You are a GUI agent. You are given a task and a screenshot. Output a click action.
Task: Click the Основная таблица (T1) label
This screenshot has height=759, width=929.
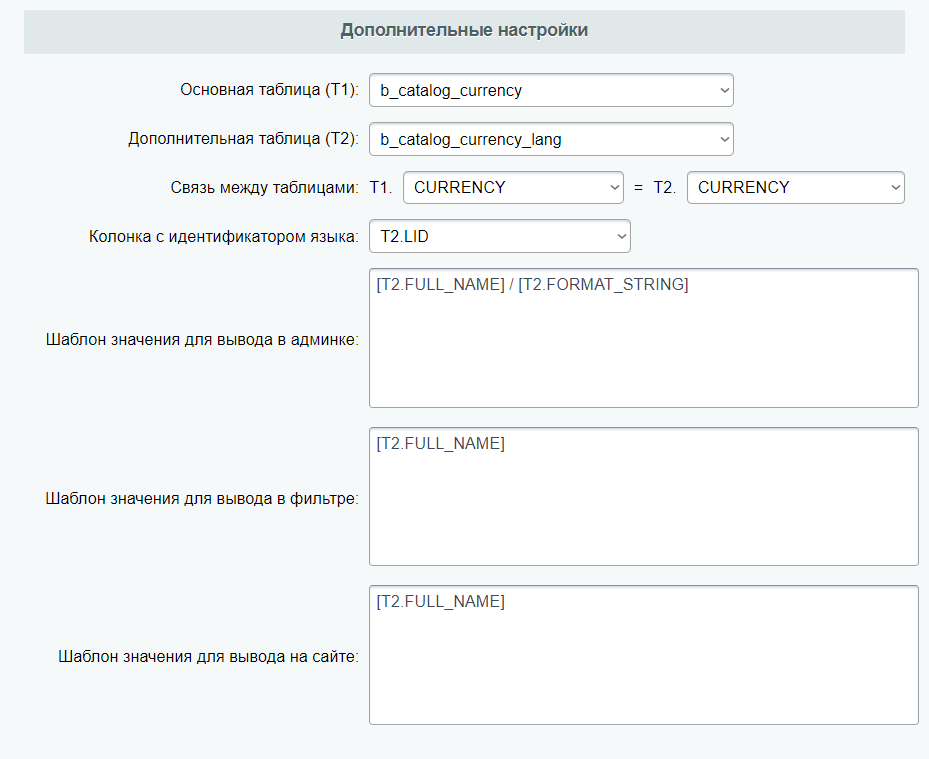[269, 90]
